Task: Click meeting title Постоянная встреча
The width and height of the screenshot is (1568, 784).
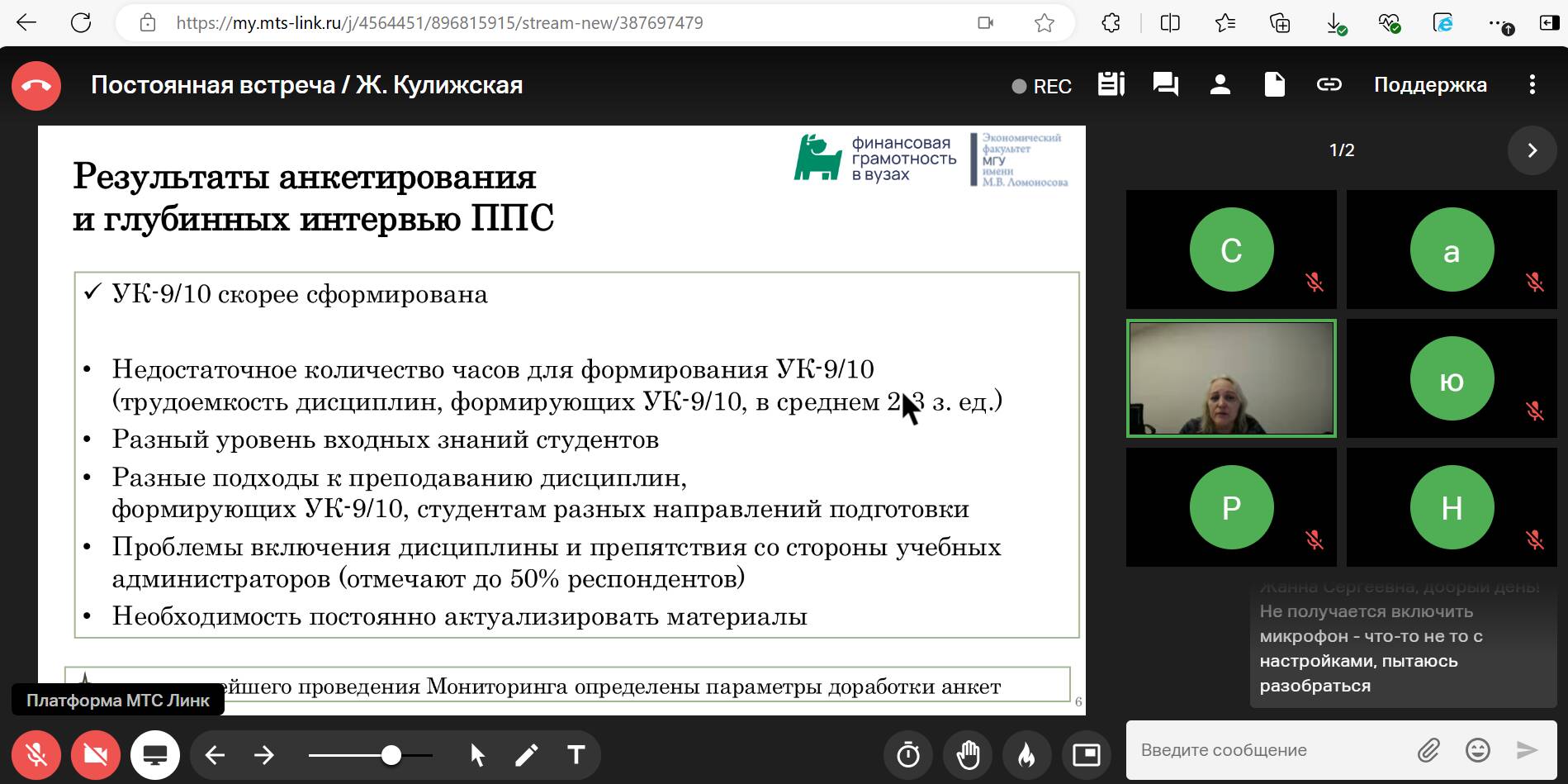Action: coord(306,85)
